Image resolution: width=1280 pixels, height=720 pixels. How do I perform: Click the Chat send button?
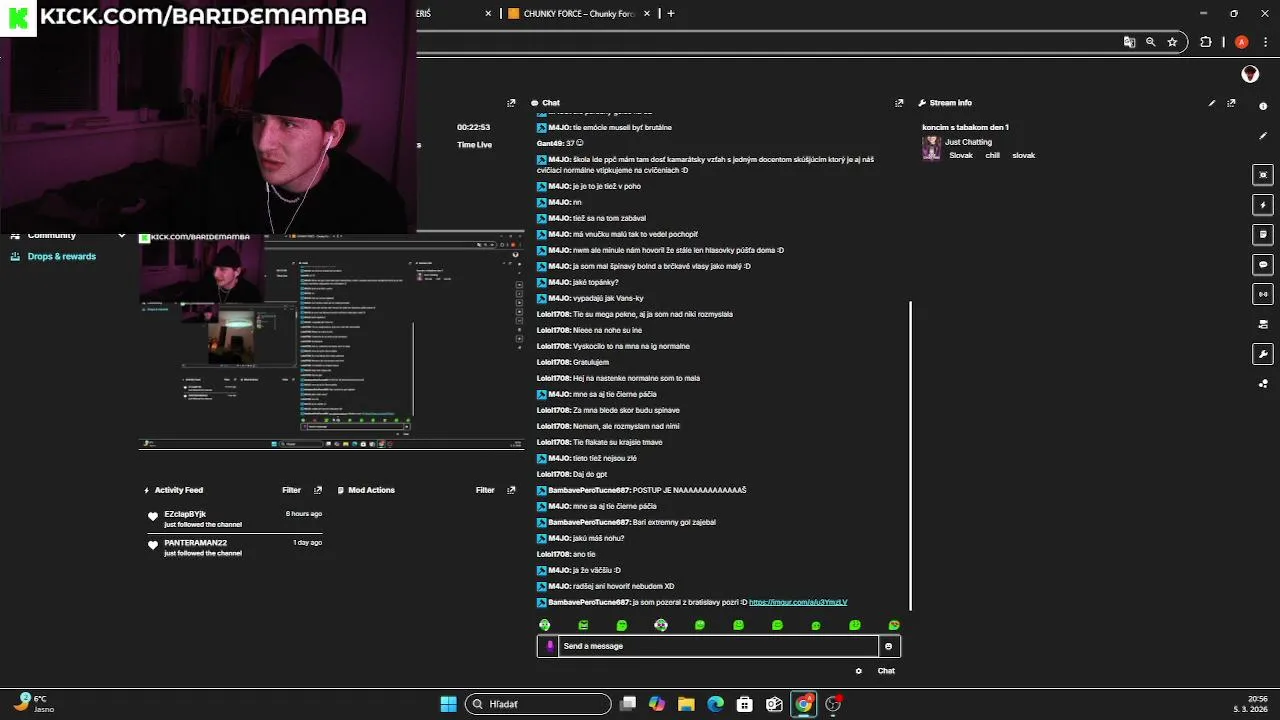pyautogui.click(x=886, y=671)
